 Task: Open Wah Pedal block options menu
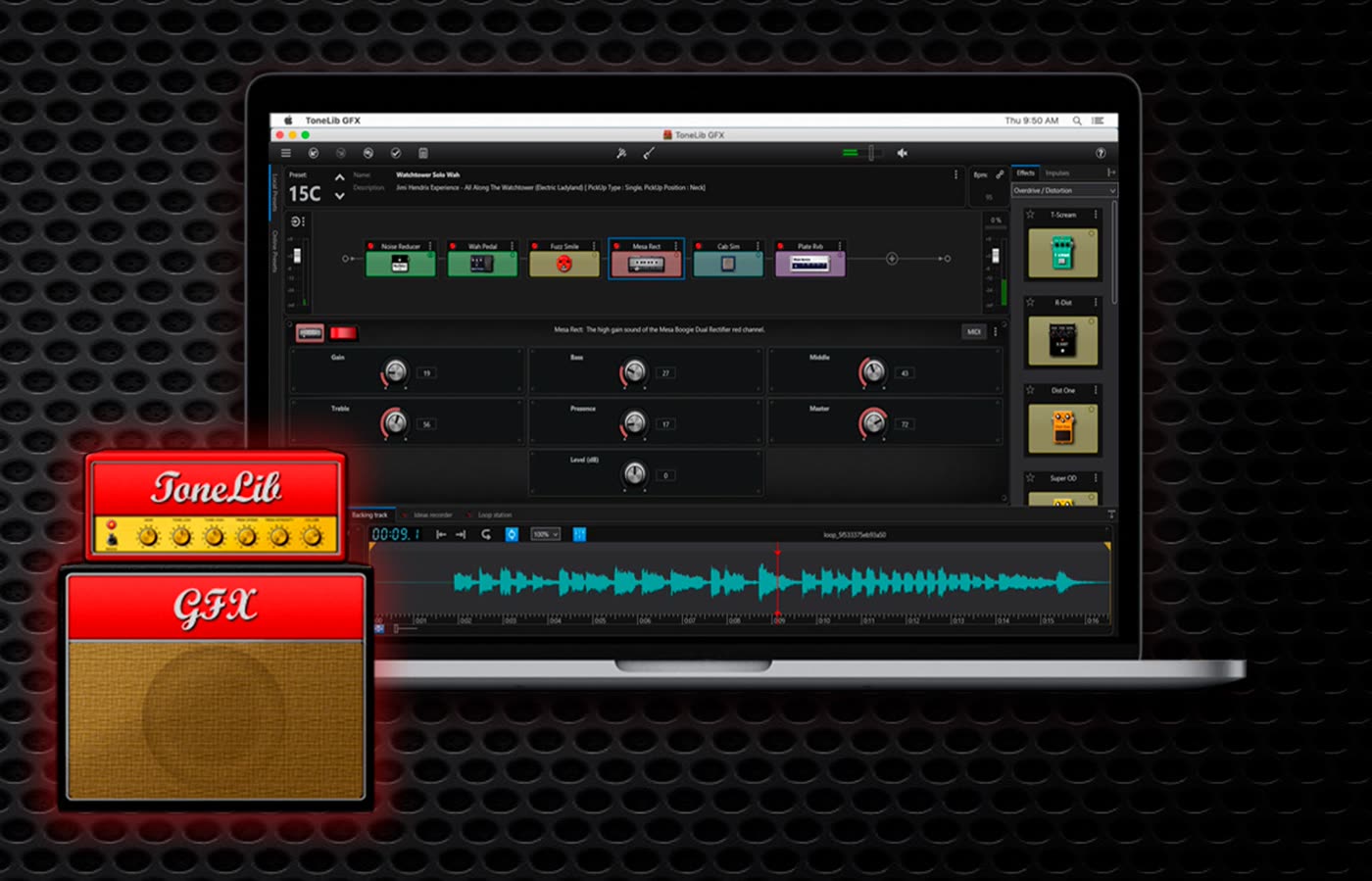(513, 246)
